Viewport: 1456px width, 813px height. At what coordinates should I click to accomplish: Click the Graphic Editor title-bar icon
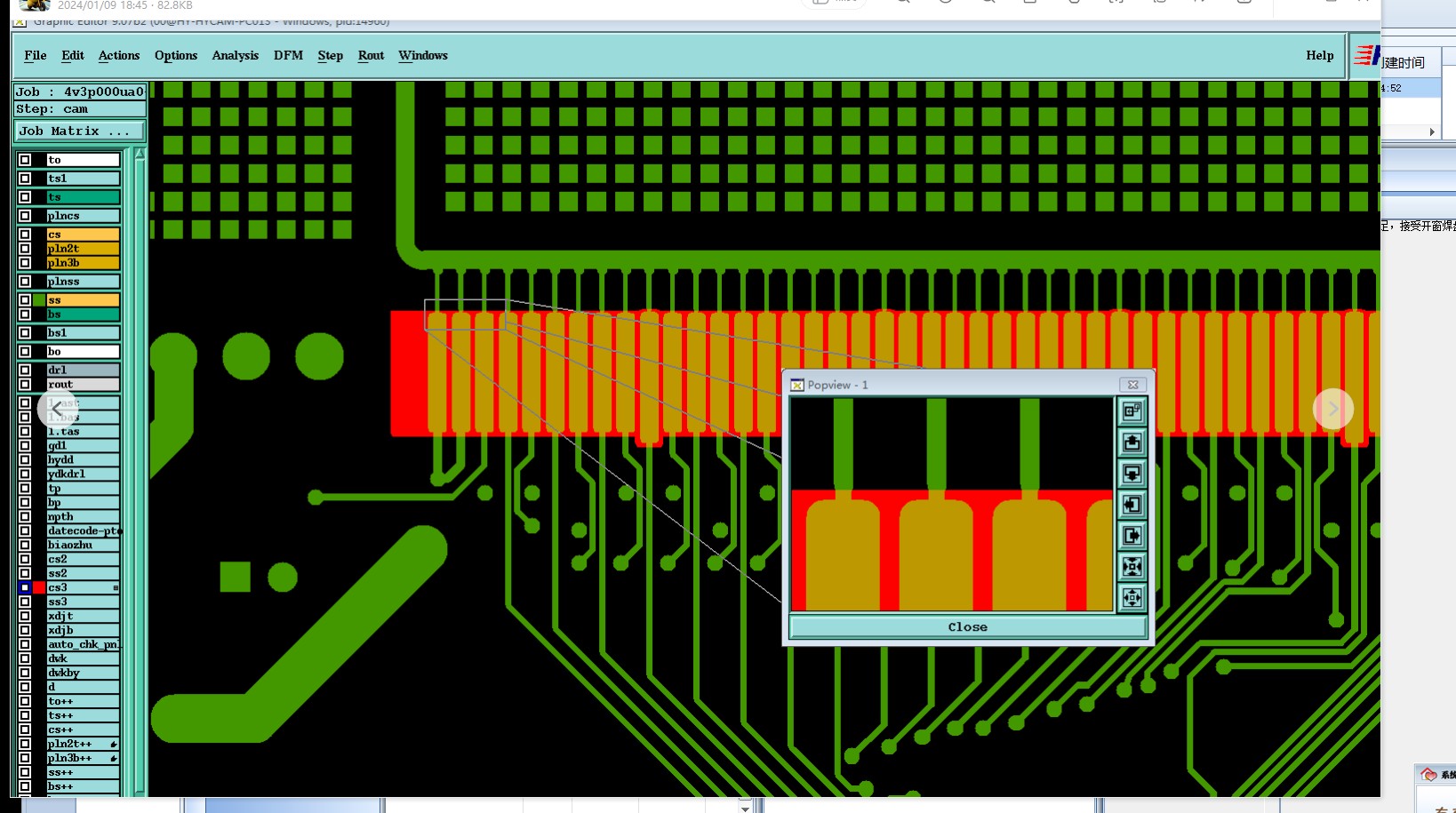coord(20,22)
